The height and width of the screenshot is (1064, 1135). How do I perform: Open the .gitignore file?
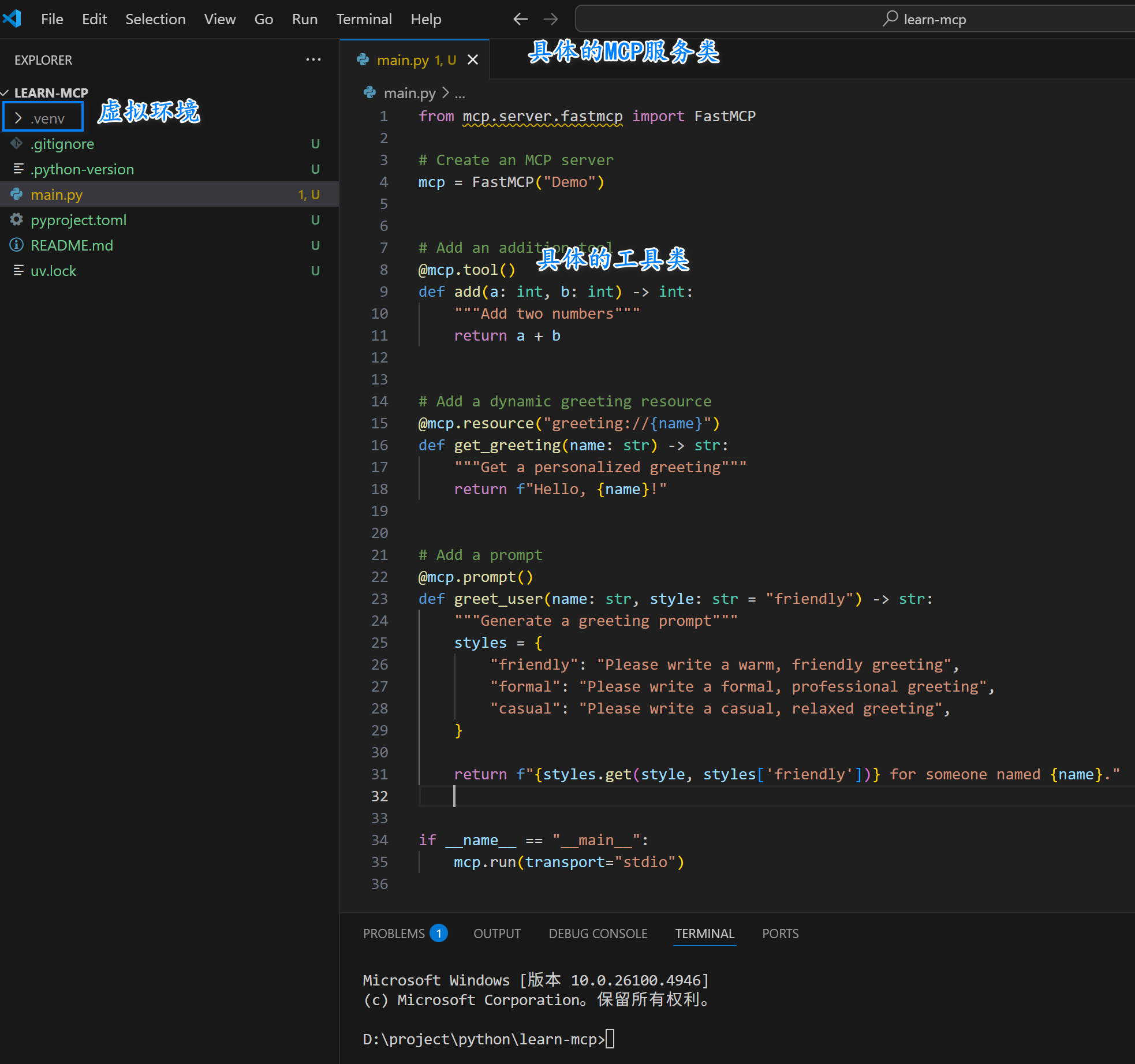click(62, 144)
